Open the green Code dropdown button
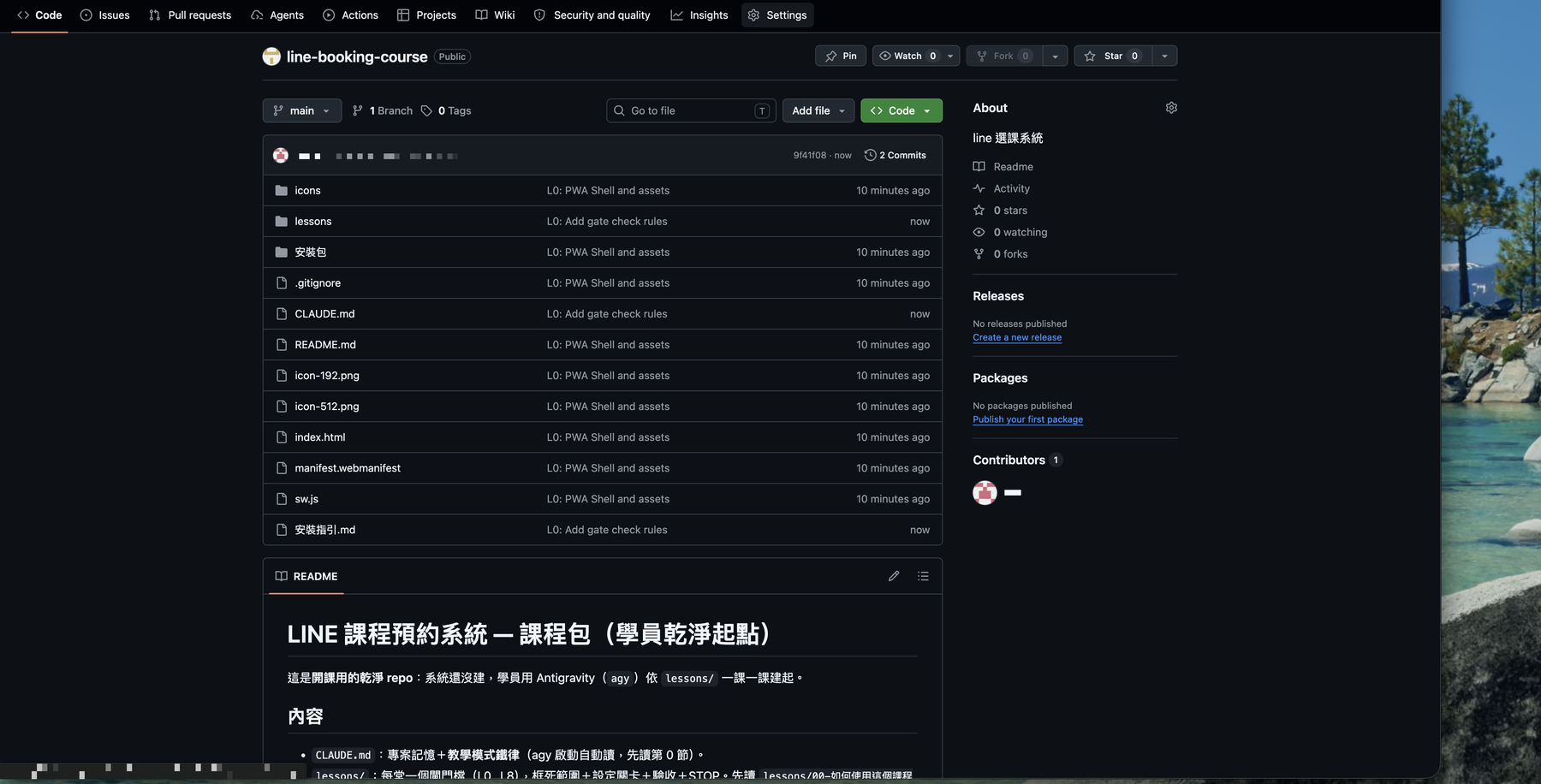 pyautogui.click(x=901, y=110)
